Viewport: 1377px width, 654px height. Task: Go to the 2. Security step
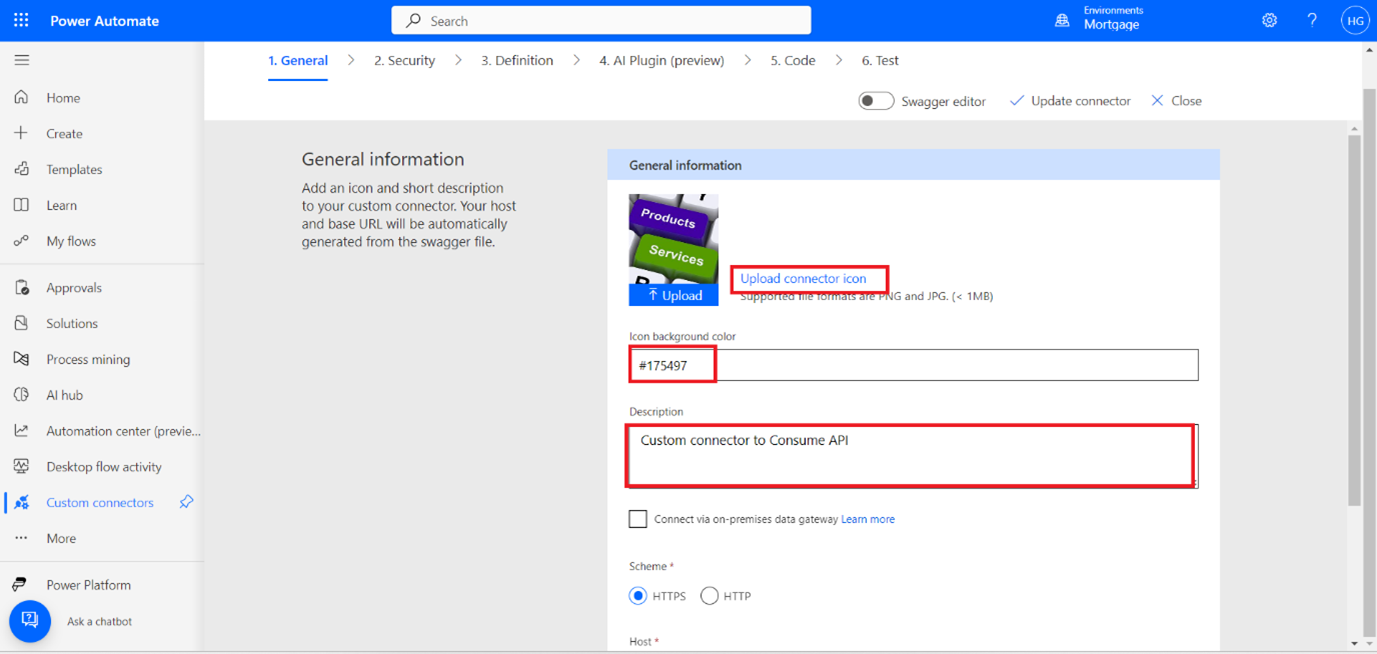[x=404, y=60]
